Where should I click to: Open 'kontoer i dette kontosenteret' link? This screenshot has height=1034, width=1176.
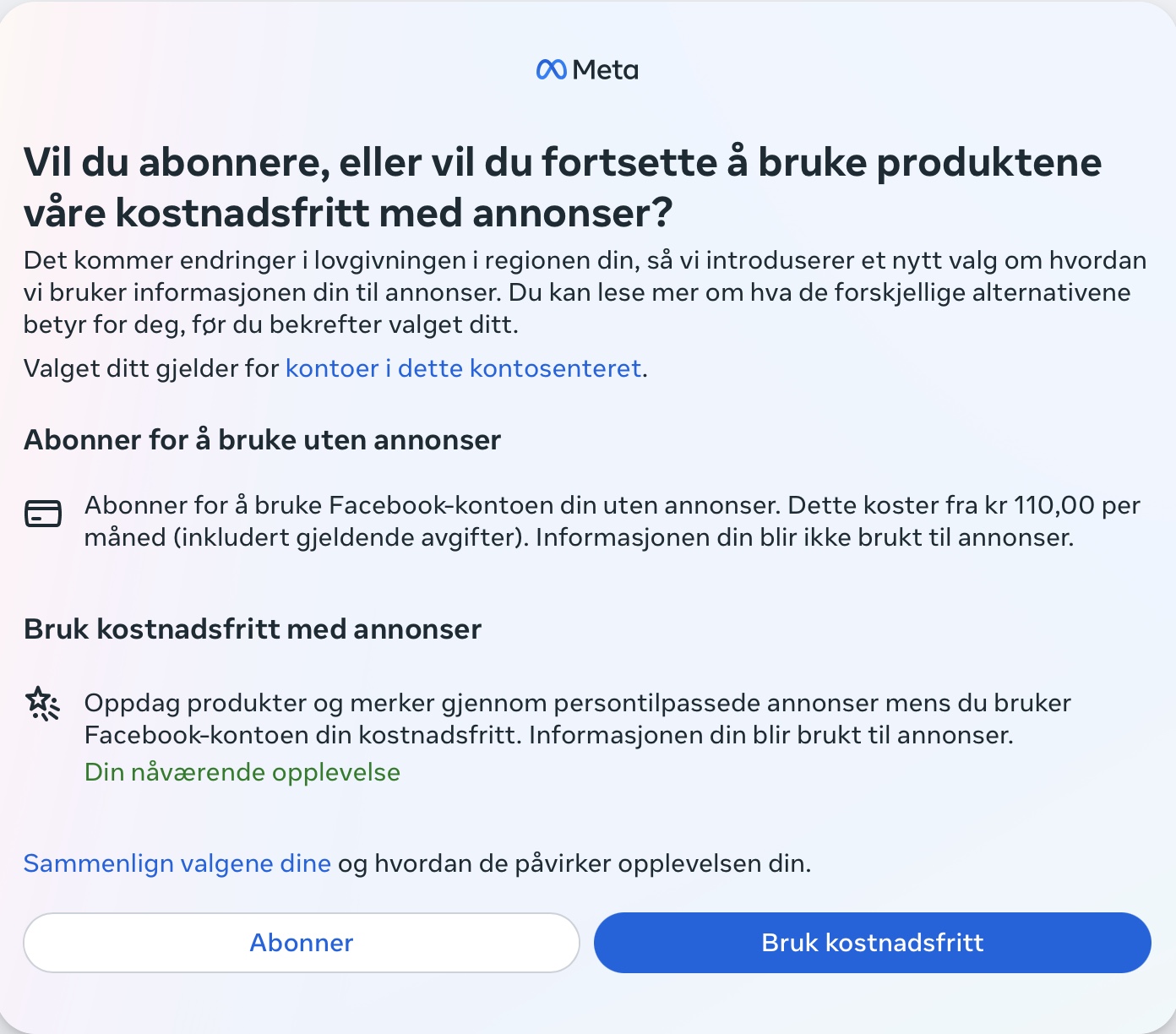463,368
